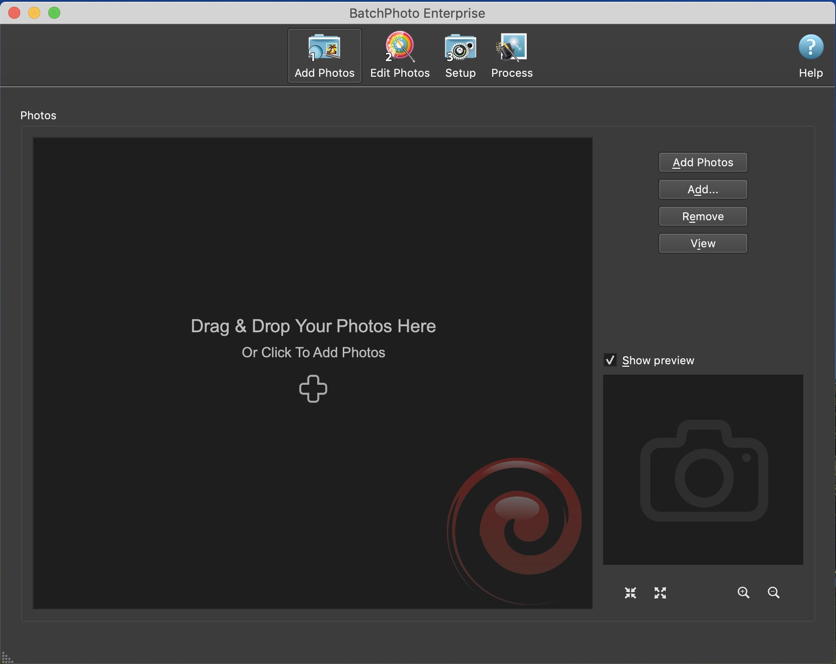
Task: Zoom out on the preview image
Action: point(773,593)
